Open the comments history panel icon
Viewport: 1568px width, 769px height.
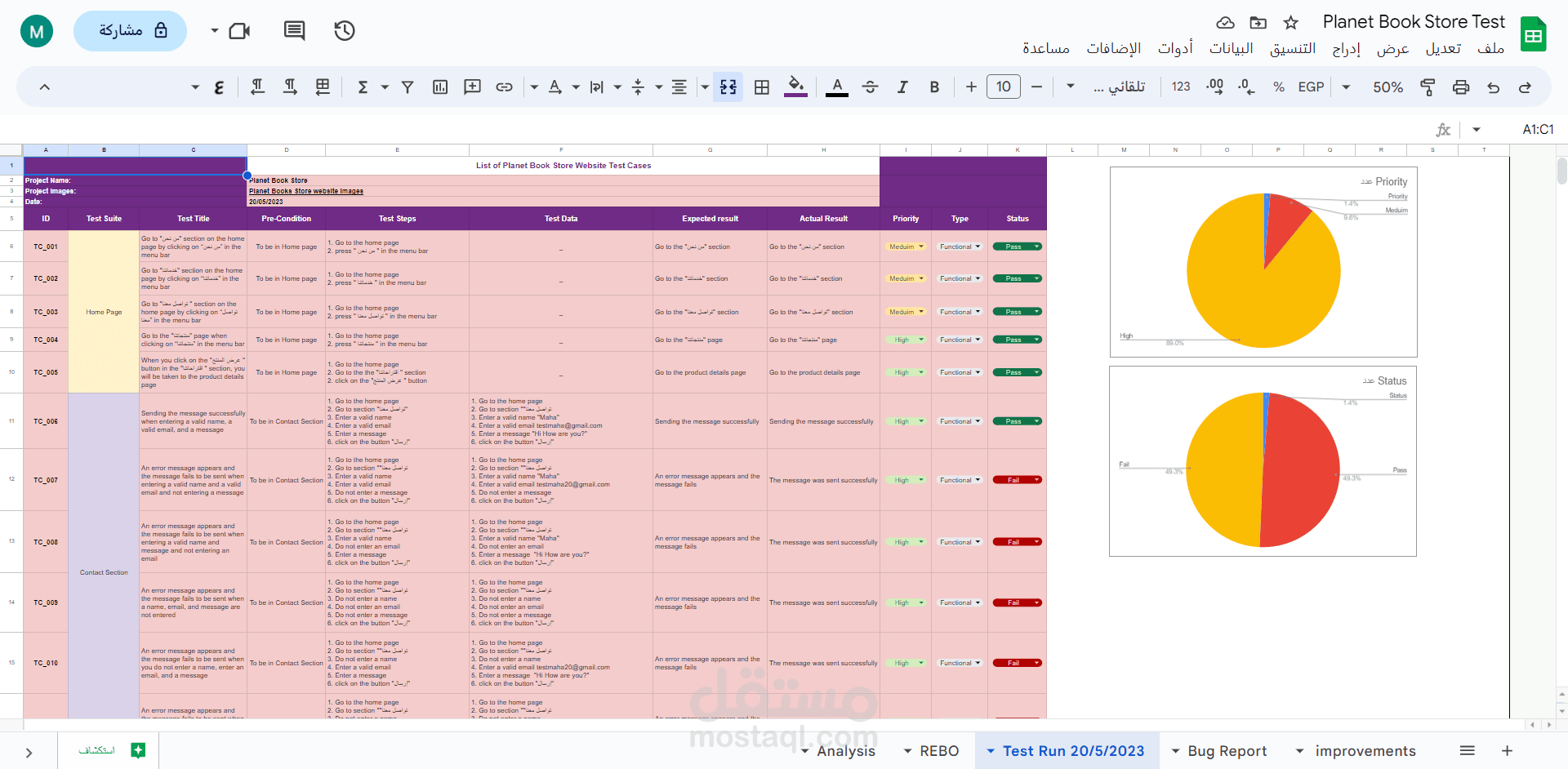pos(294,31)
